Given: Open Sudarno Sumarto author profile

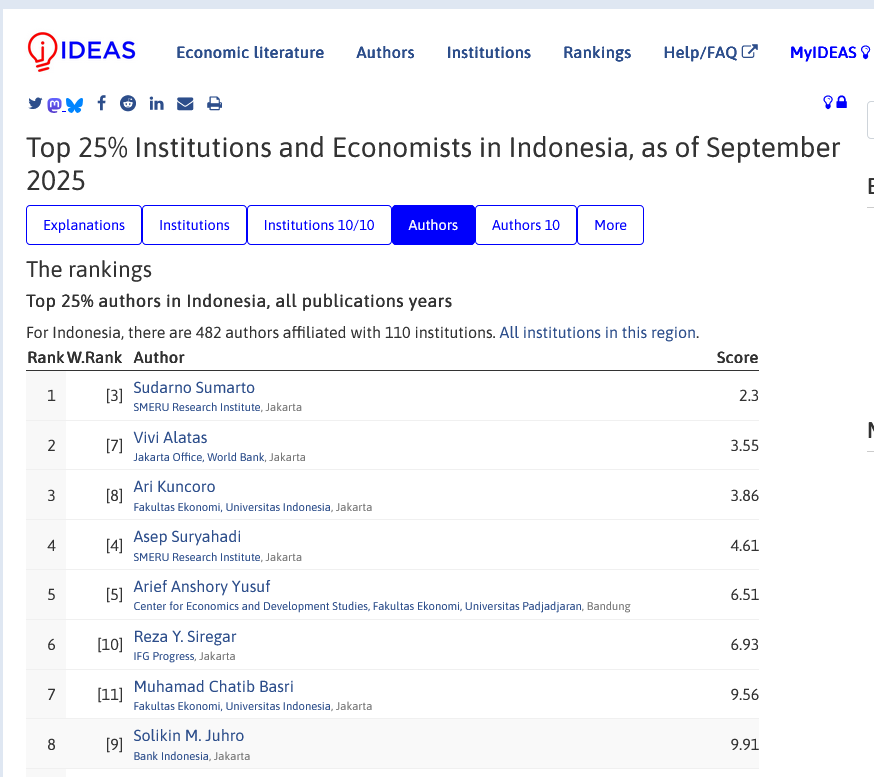Looking at the screenshot, I should click(194, 387).
